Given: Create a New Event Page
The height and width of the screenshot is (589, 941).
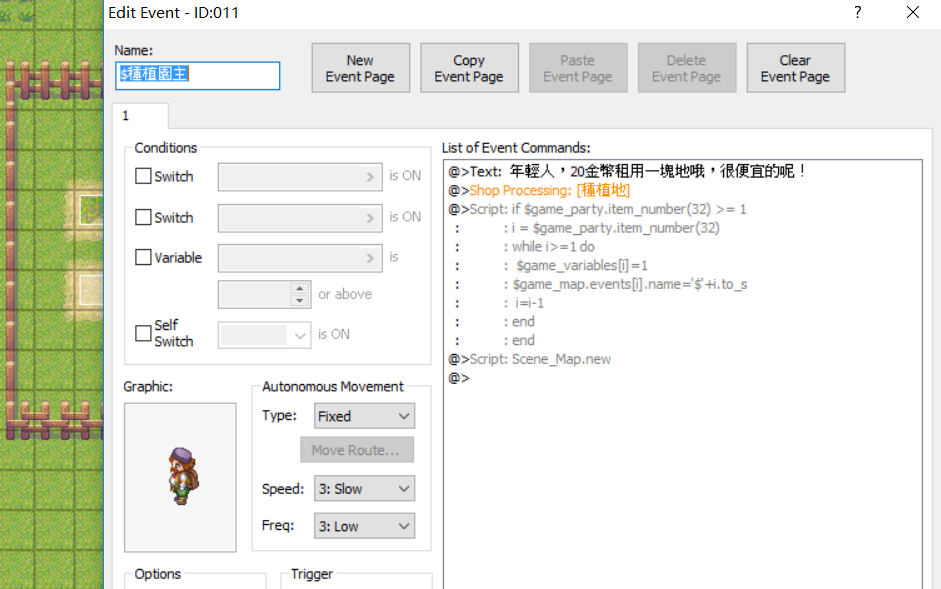Looking at the screenshot, I should point(360,68).
